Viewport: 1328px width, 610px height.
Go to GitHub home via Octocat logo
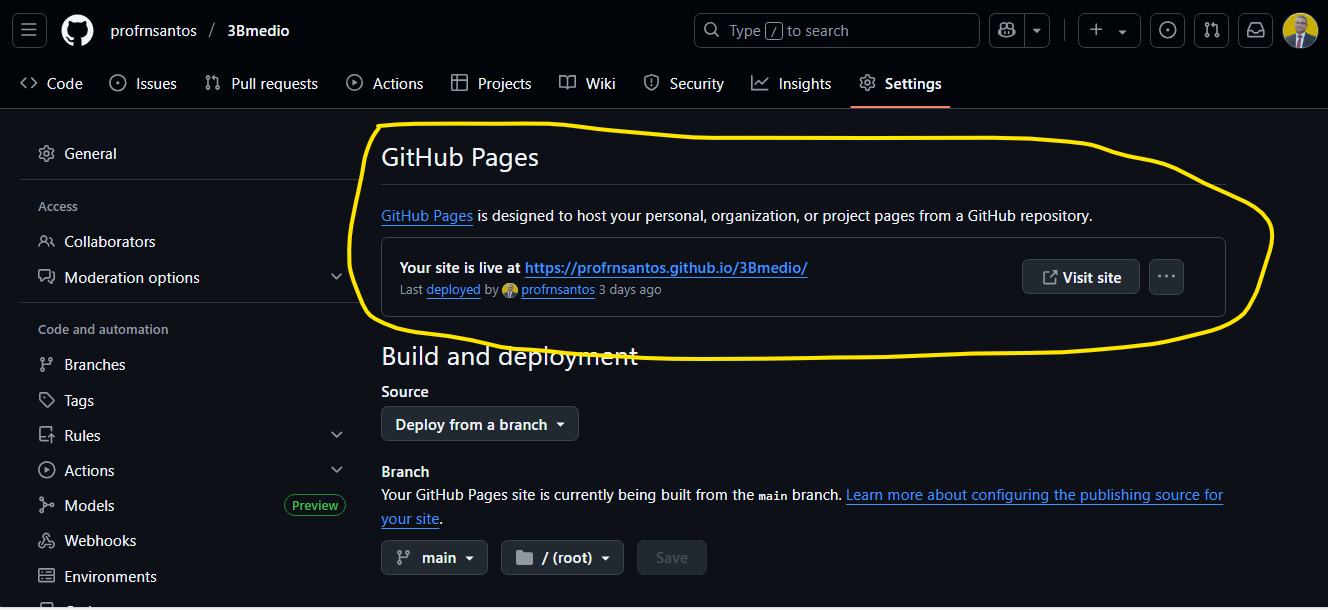(x=77, y=31)
